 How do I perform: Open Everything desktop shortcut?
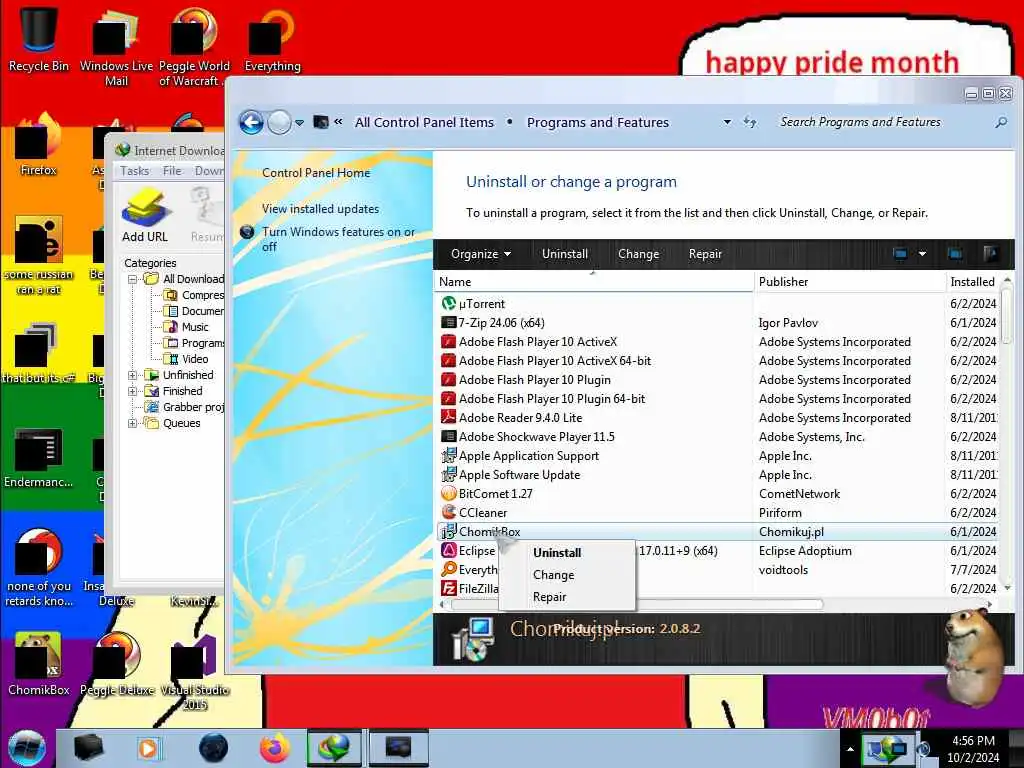272,39
